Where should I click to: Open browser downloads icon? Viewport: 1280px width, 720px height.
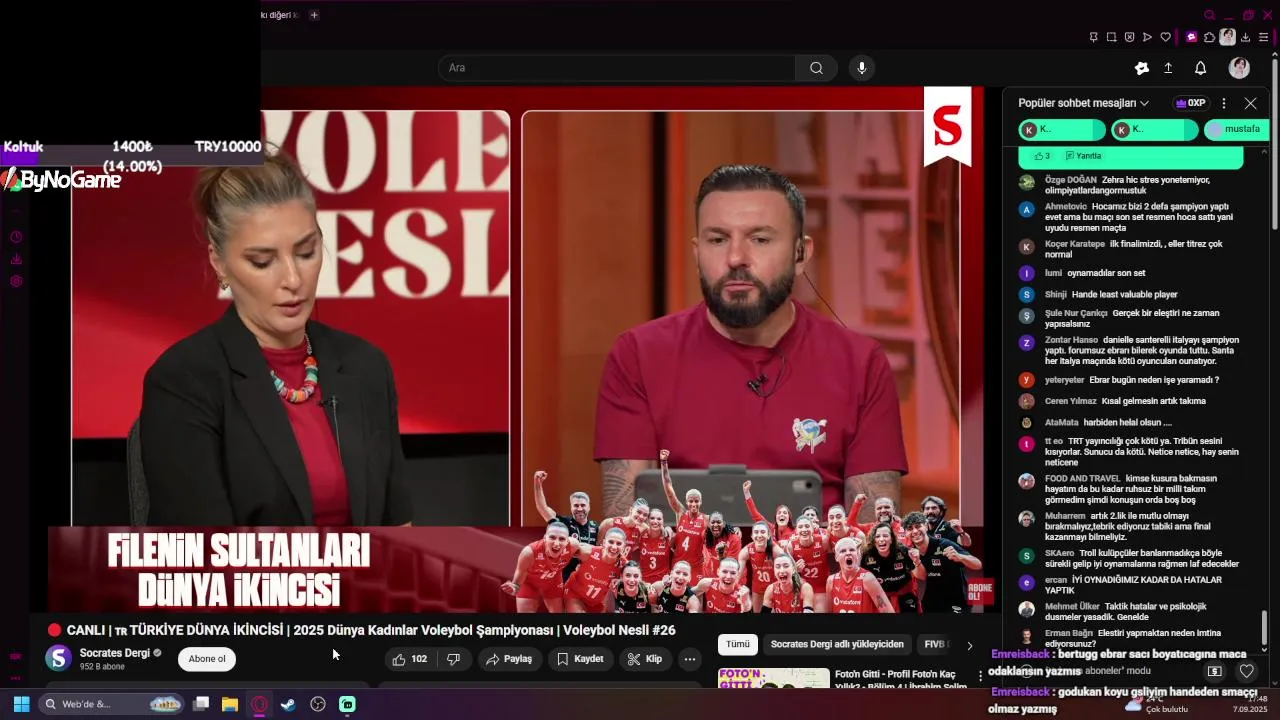coord(1246,37)
